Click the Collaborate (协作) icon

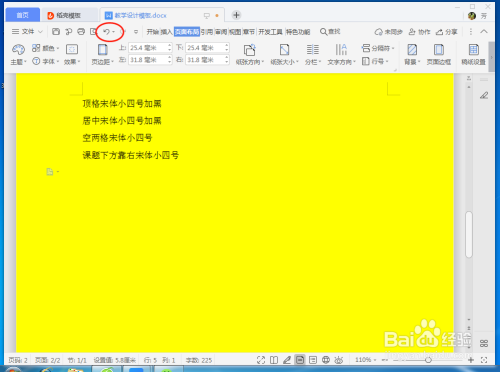(x=412, y=32)
